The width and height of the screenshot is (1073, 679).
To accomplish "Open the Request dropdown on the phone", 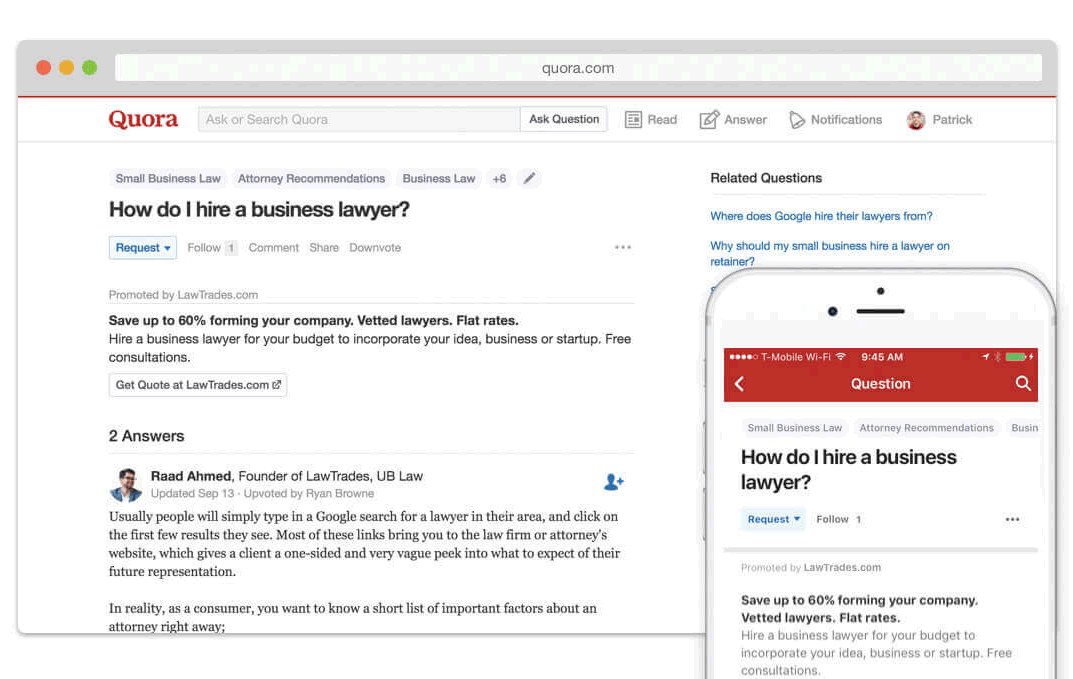I will pos(773,520).
